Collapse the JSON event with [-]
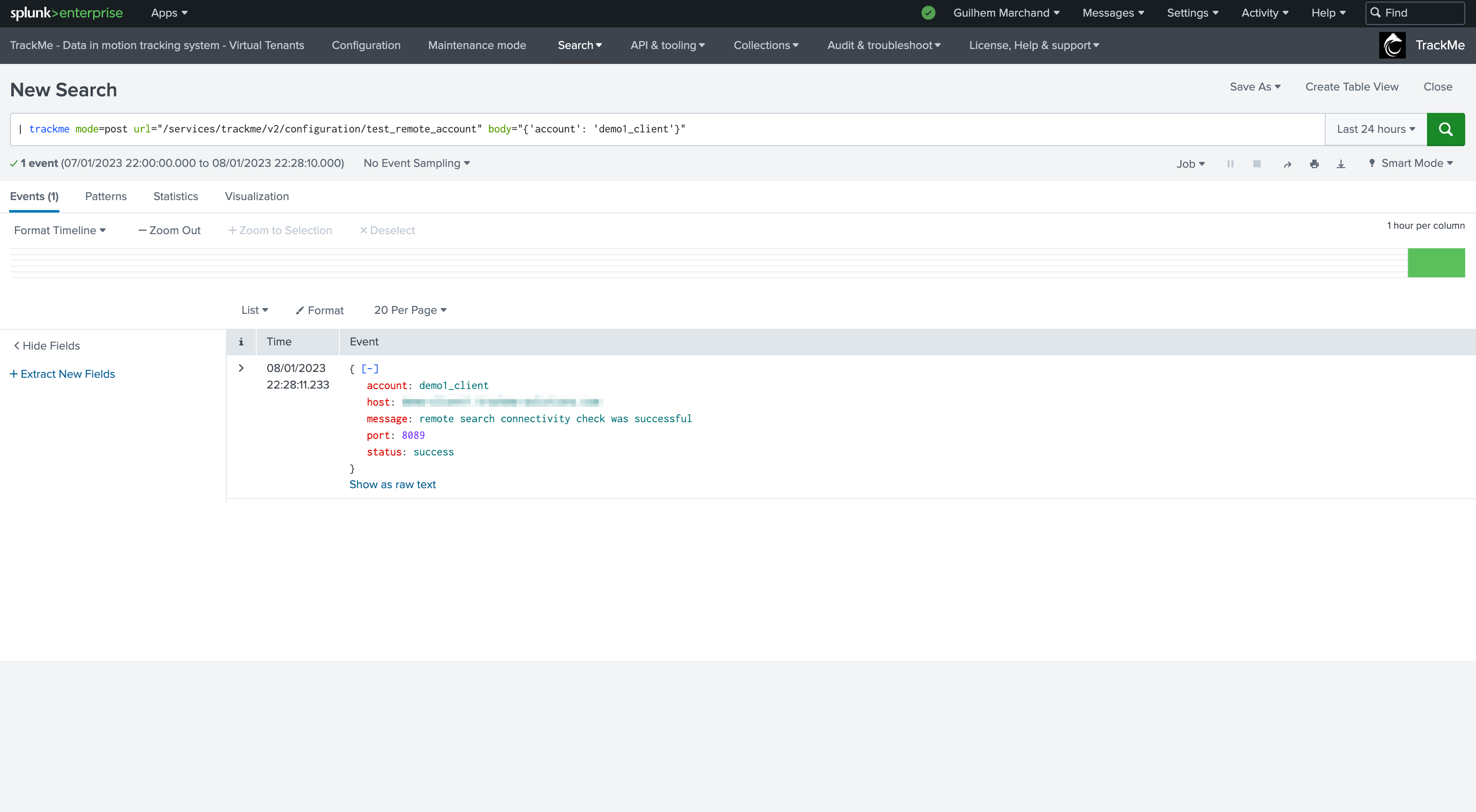 (370, 369)
